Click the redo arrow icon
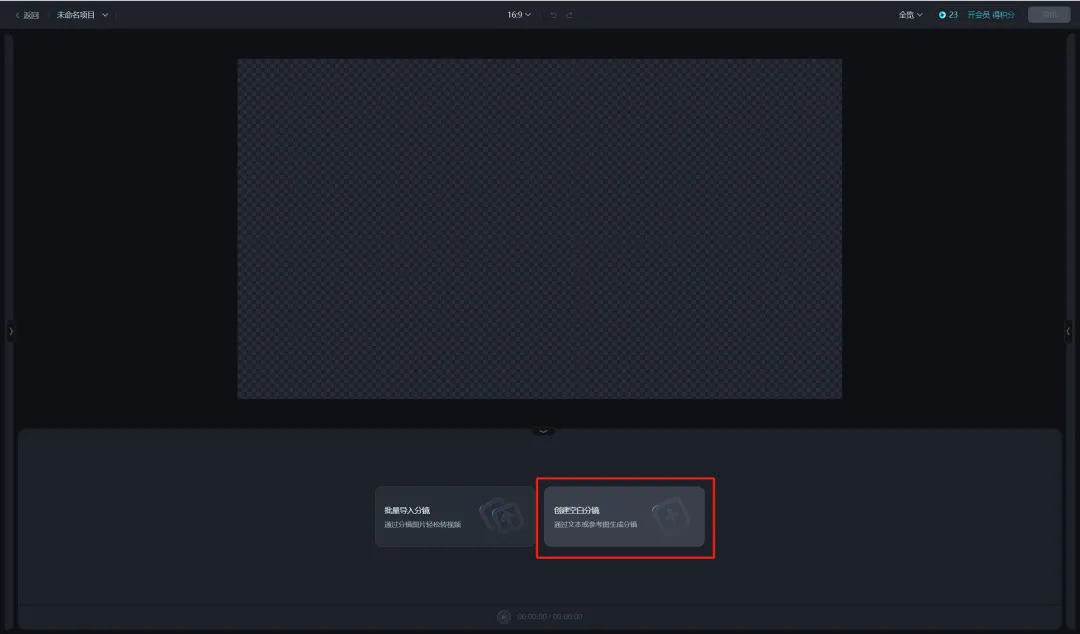 click(570, 15)
